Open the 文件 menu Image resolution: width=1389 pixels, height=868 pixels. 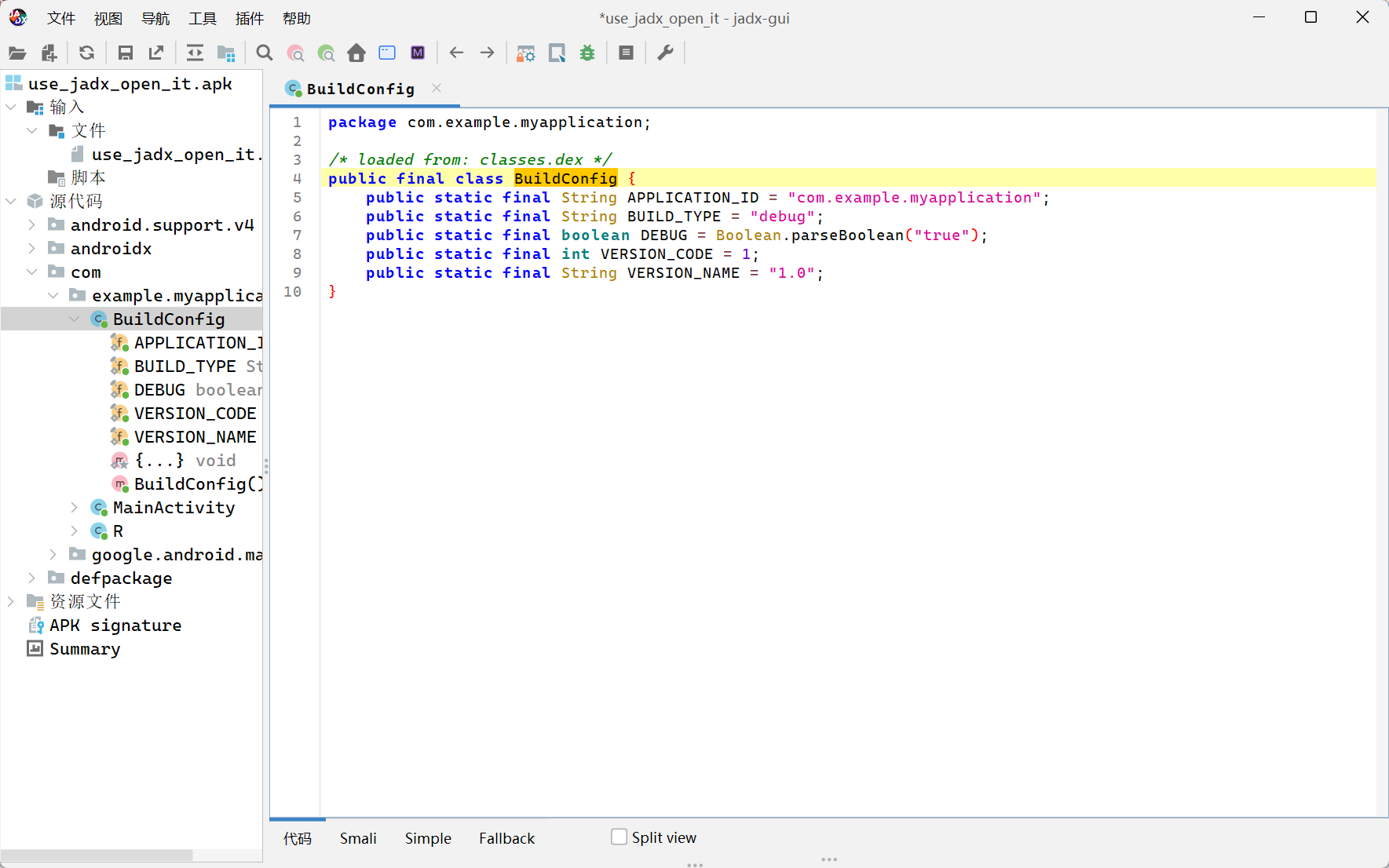(x=60, y=18)
